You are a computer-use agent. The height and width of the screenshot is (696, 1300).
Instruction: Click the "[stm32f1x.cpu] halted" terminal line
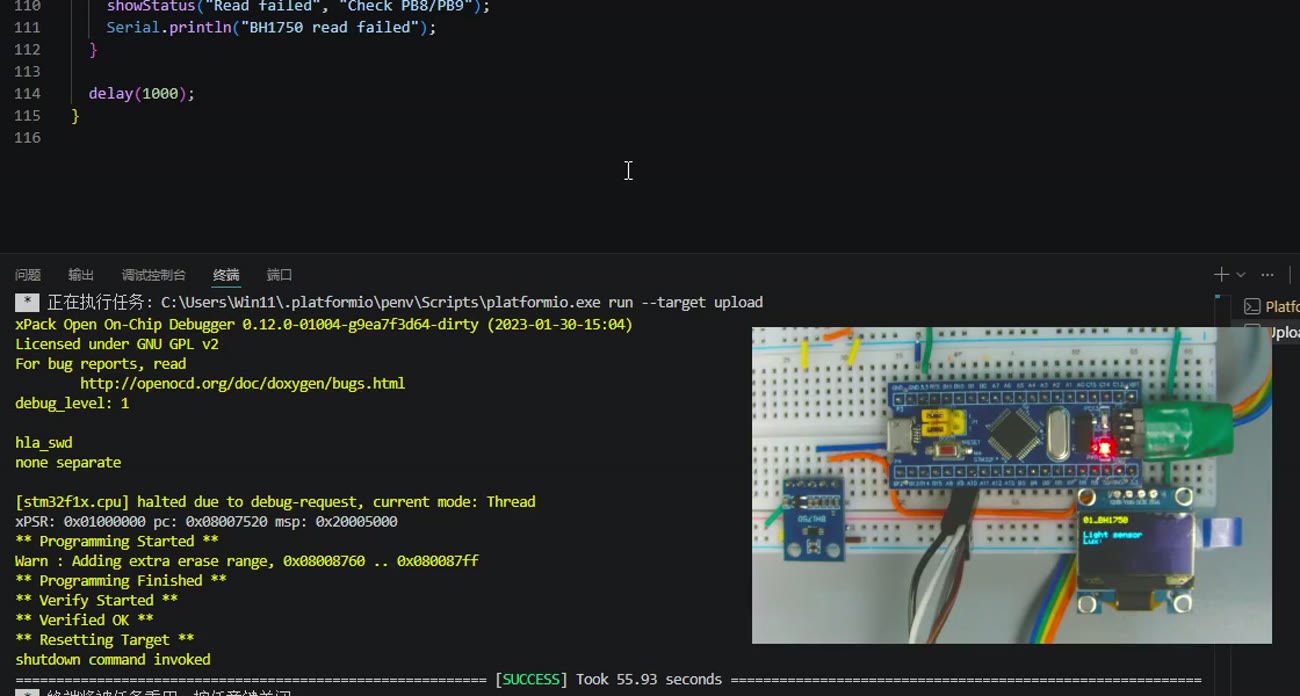pyautogui.click(x=275, y=501)
